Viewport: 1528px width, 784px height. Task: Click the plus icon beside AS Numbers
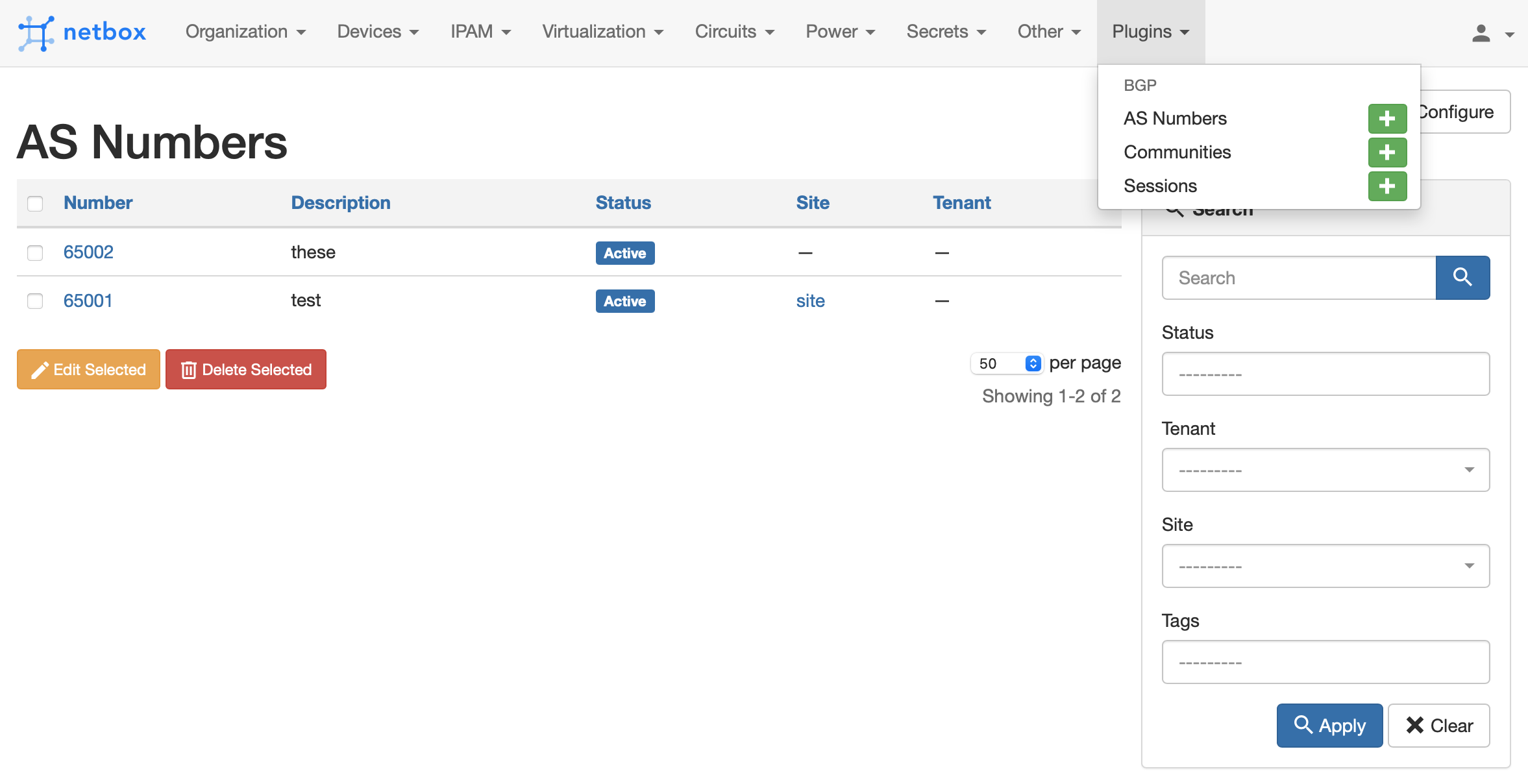(1387, 119)
